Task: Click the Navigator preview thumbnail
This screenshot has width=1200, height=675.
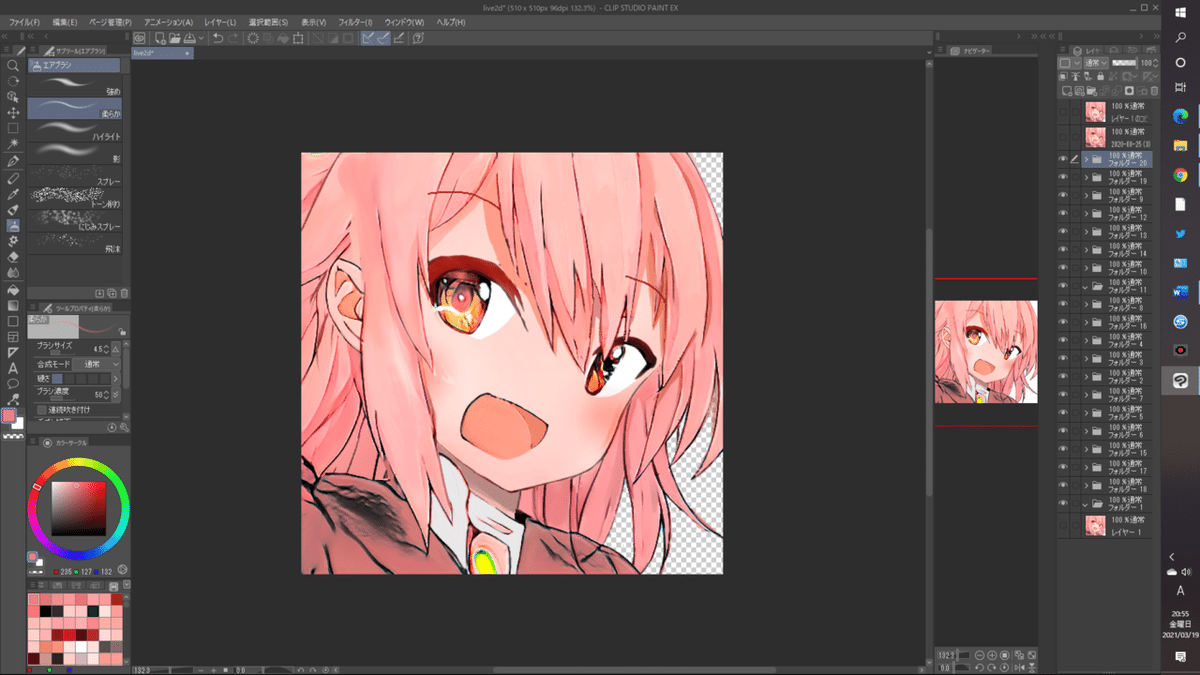Action: point(986,352)
